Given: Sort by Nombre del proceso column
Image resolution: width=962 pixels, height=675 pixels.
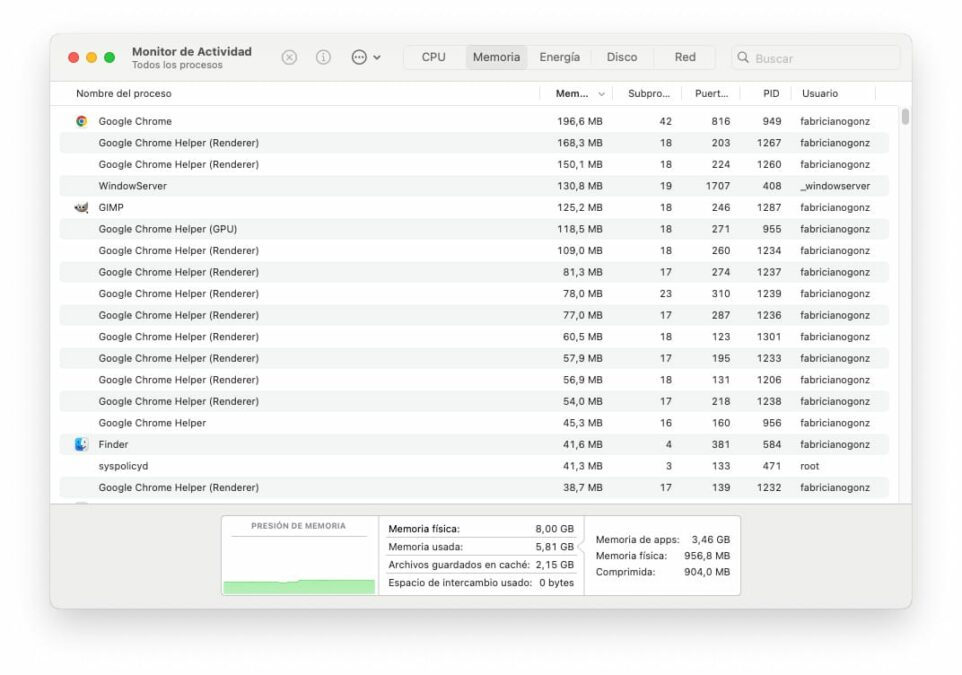Looking at the screenshot, I should 124,93.
